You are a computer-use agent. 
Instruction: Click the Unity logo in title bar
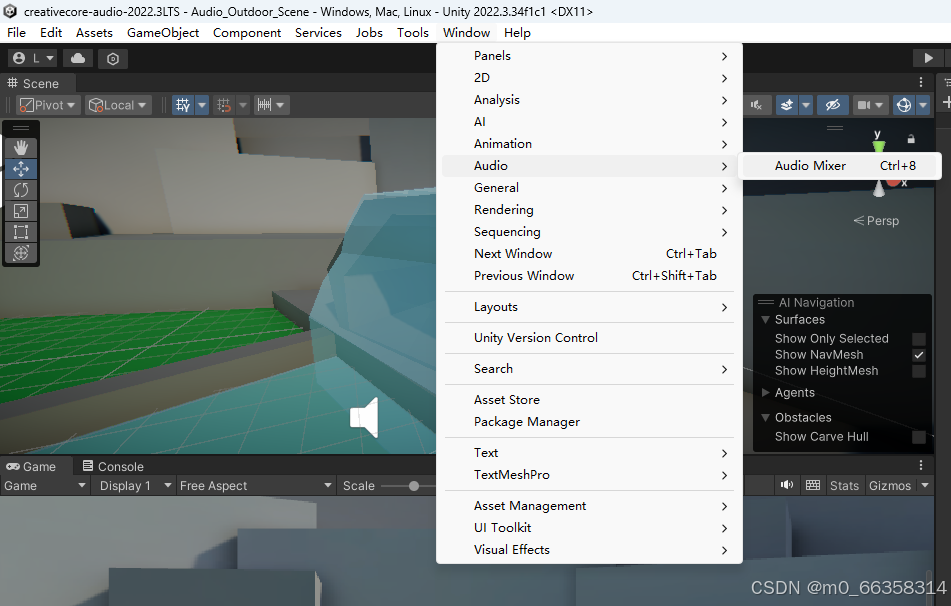(x=10, y=11)
